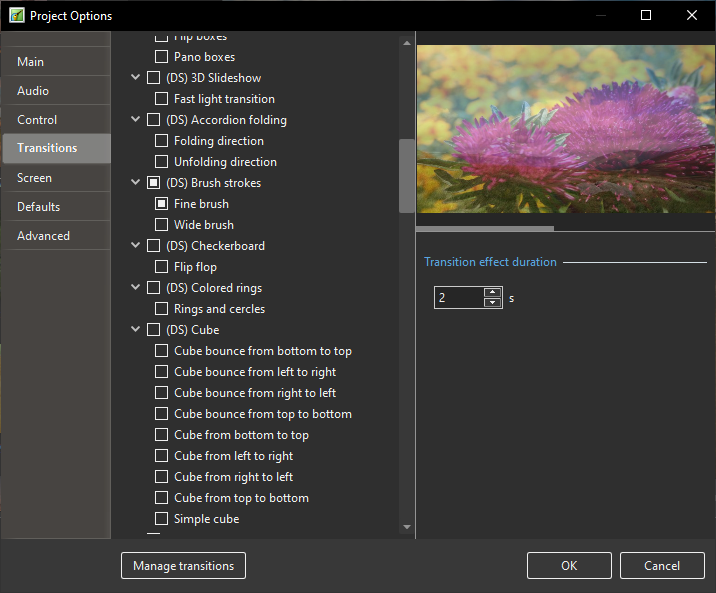Click the Project Options app icon in title bar

[16, 15]
